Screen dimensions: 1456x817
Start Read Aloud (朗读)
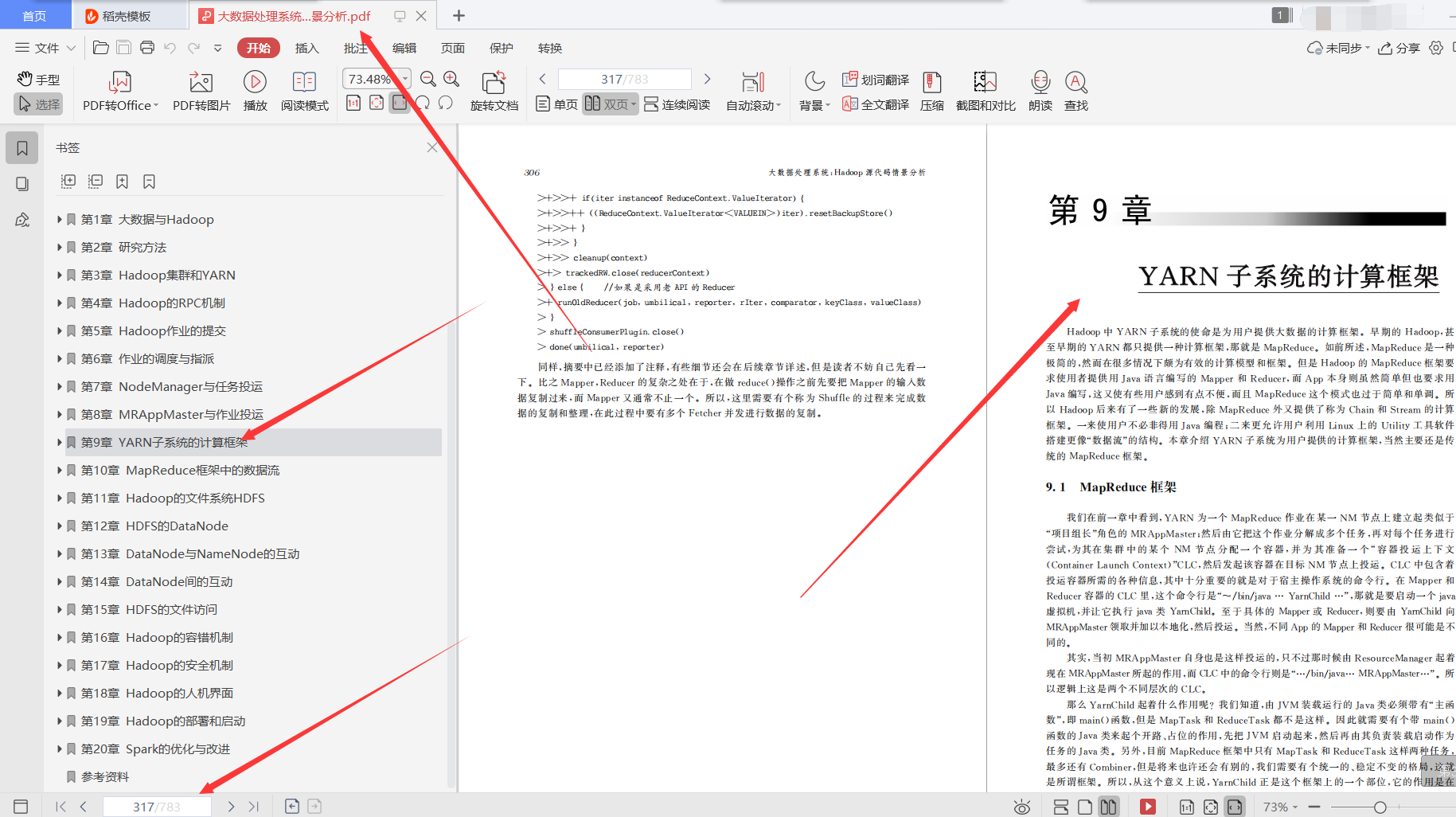pos(1040,92)
